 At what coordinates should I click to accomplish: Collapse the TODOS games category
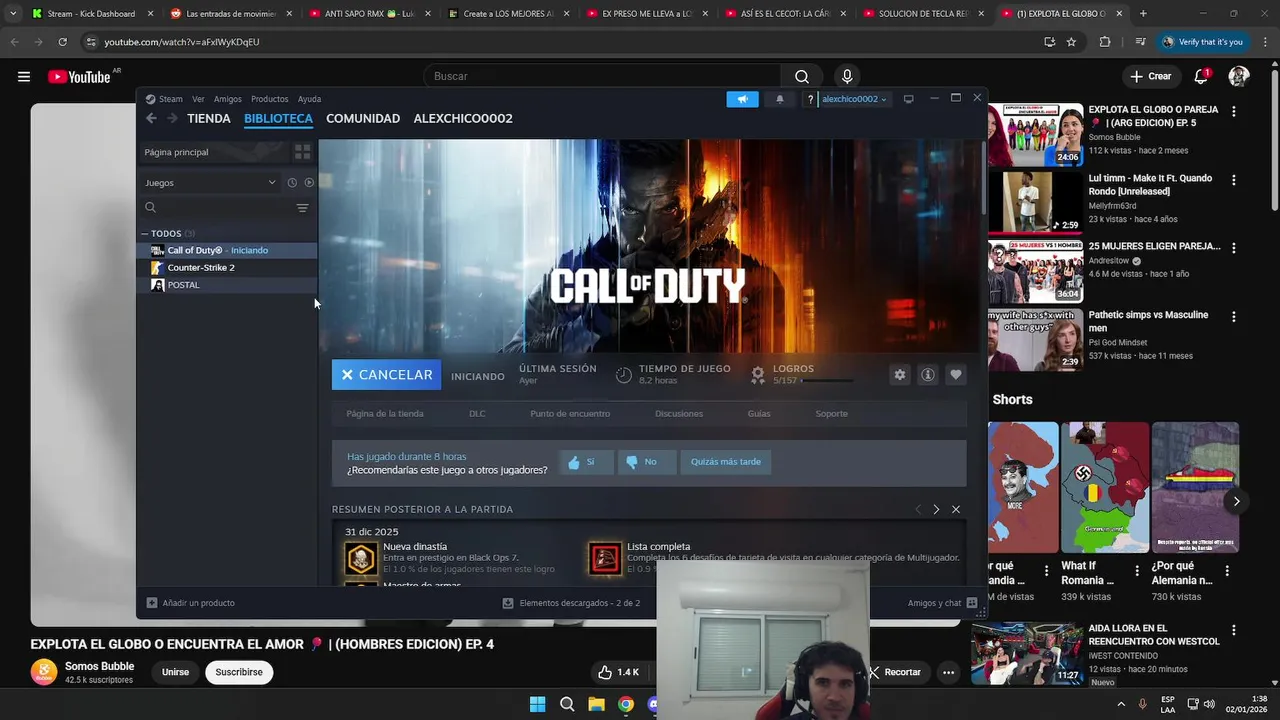click(x=144, y=233)
